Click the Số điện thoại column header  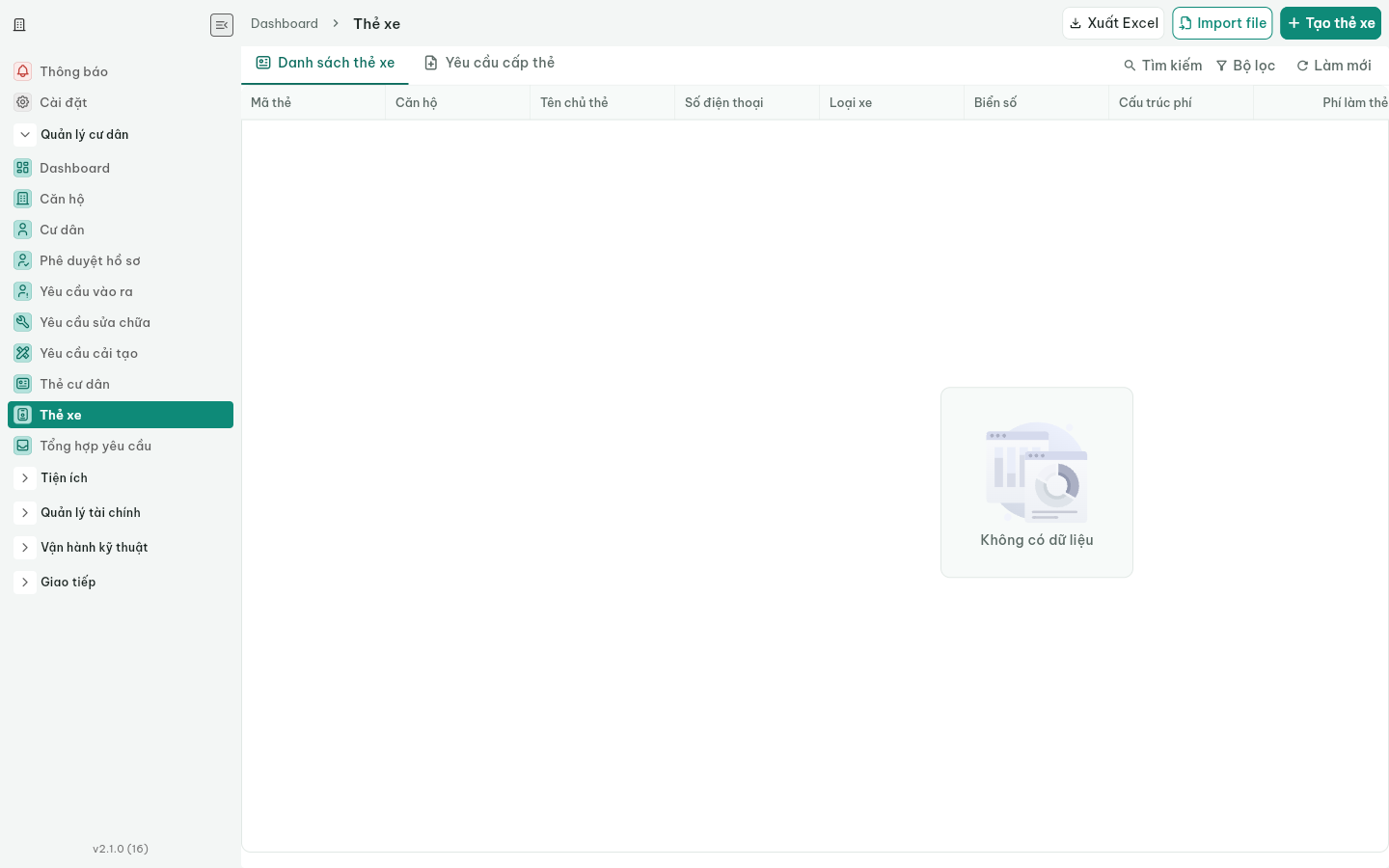click(748, 102)
